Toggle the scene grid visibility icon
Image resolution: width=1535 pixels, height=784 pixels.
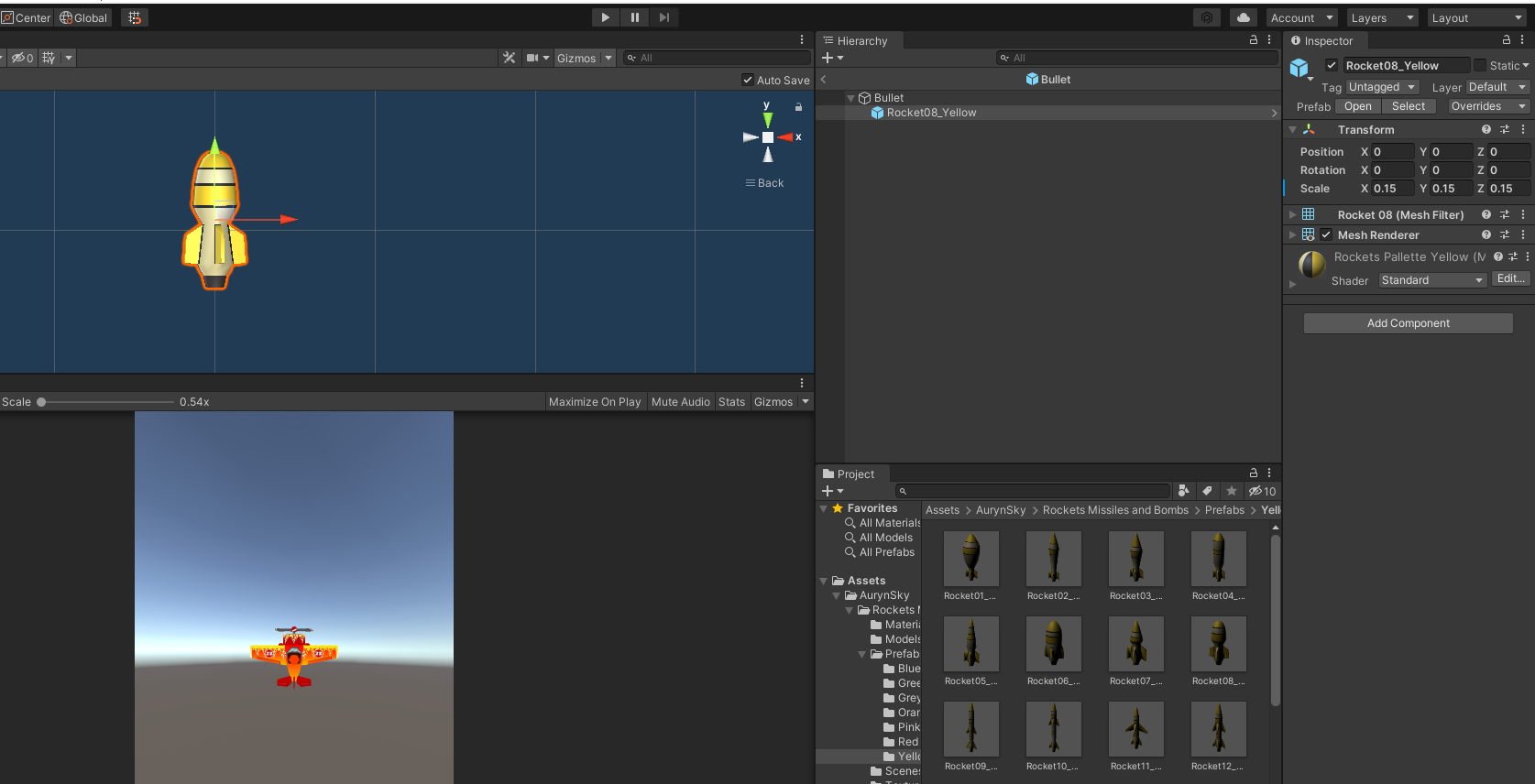(x=49, y=58)
